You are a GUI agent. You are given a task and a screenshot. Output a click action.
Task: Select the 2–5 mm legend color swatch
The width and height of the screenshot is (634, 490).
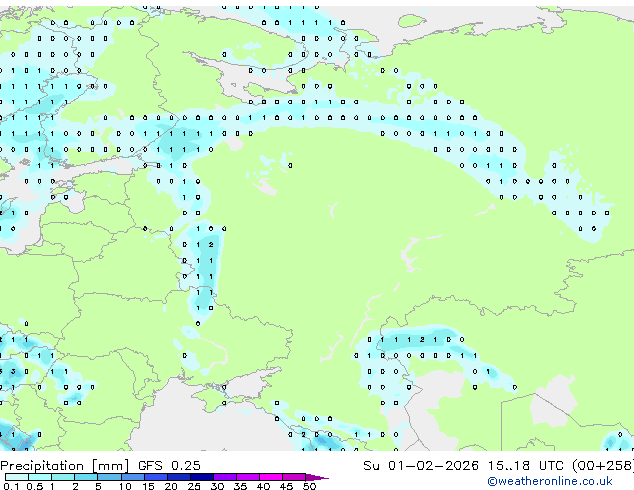[x=86, y=477]
